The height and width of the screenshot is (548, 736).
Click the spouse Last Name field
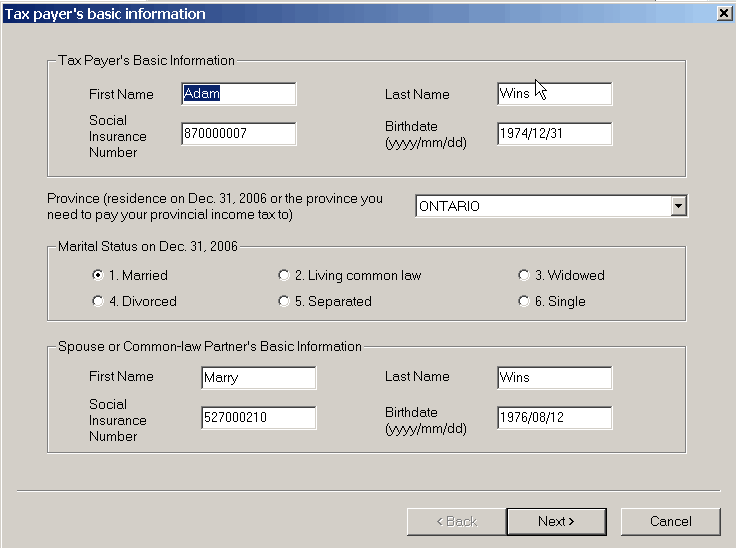[x=554, y=378]
